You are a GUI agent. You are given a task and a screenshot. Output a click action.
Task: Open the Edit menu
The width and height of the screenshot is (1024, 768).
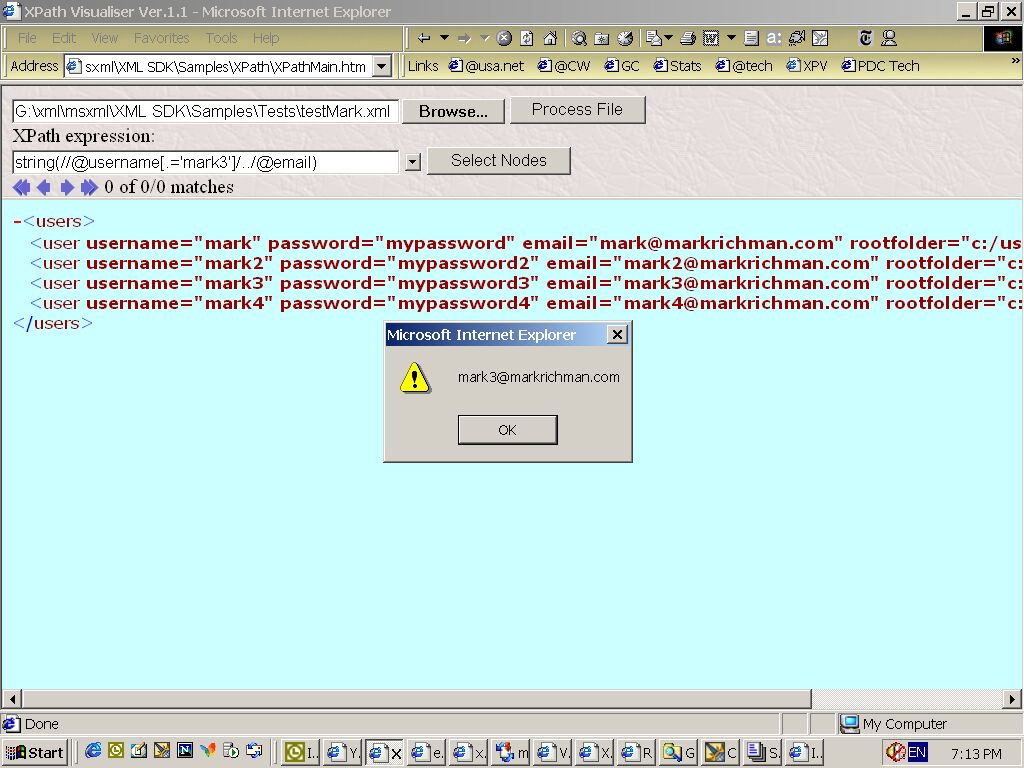(64, 39)
